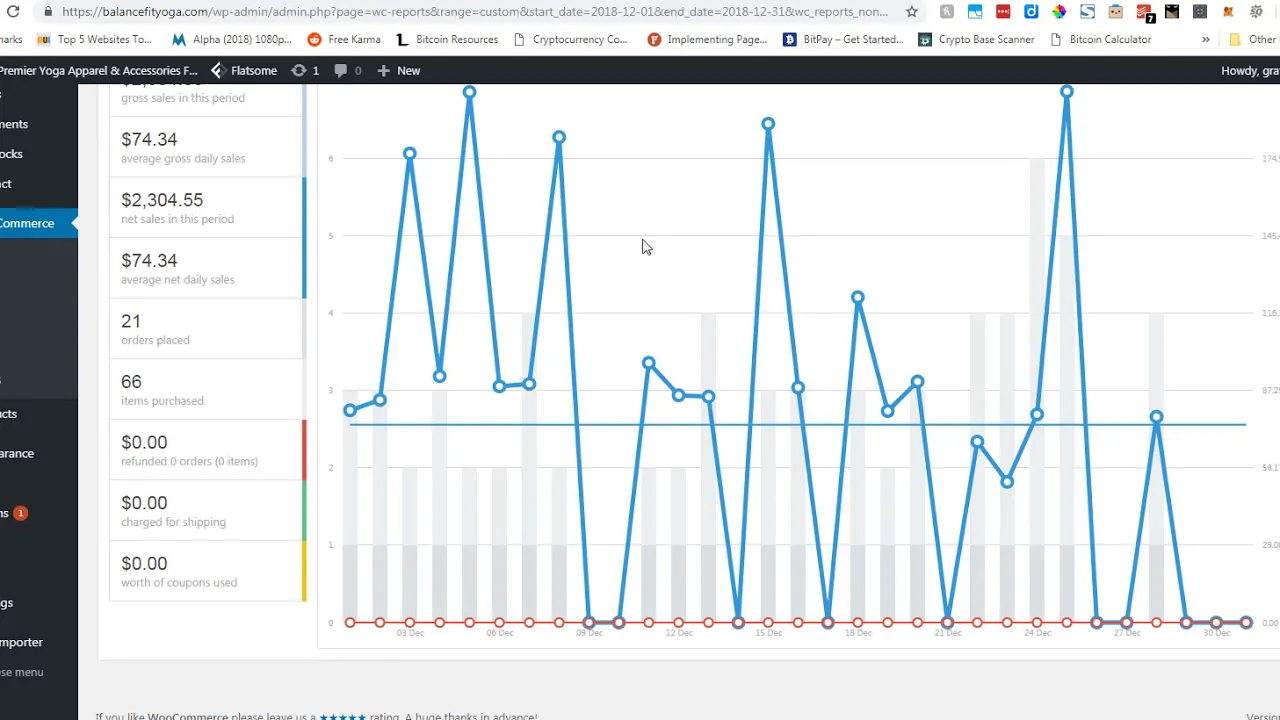Click the yellow coupons color bar in legend
The width and height of the screenshot is (1280, 720).
[304, 571]
